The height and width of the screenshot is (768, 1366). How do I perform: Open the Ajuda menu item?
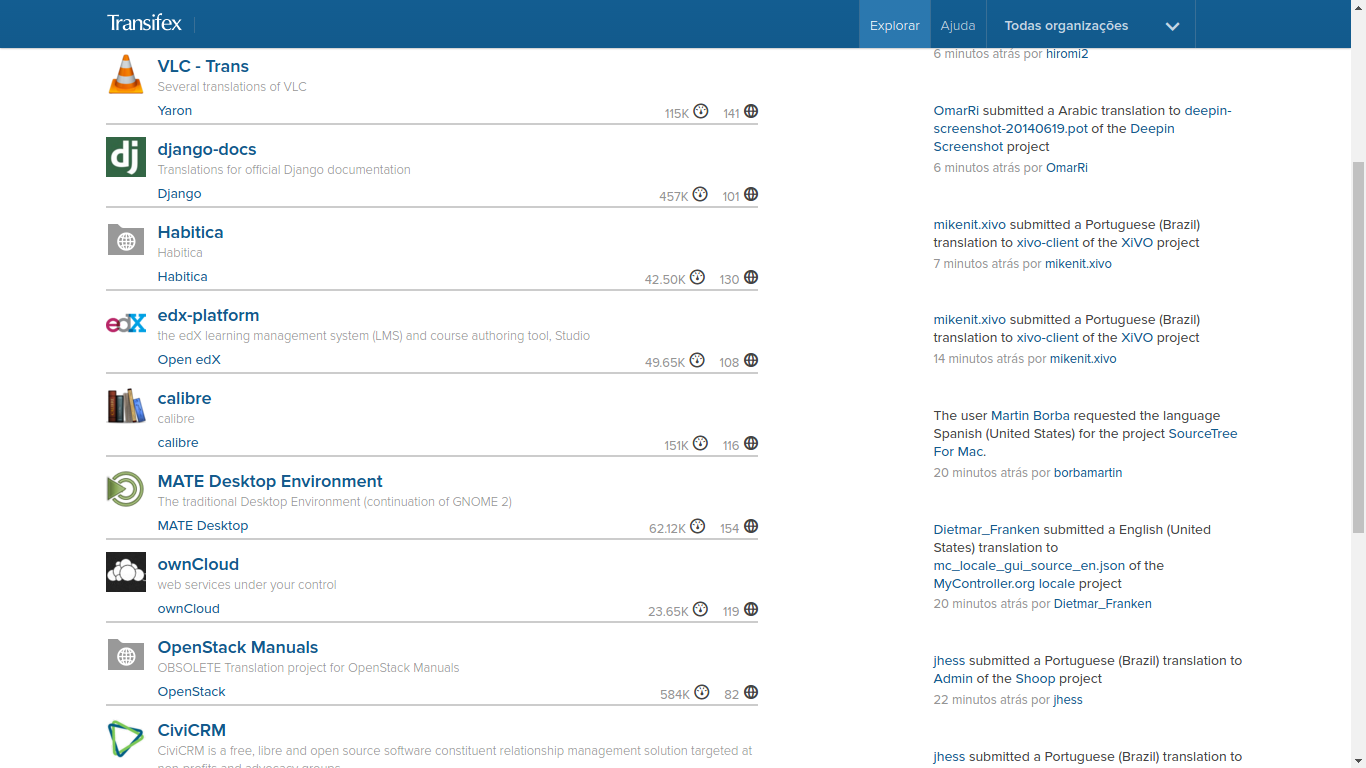tap(958, 25)
